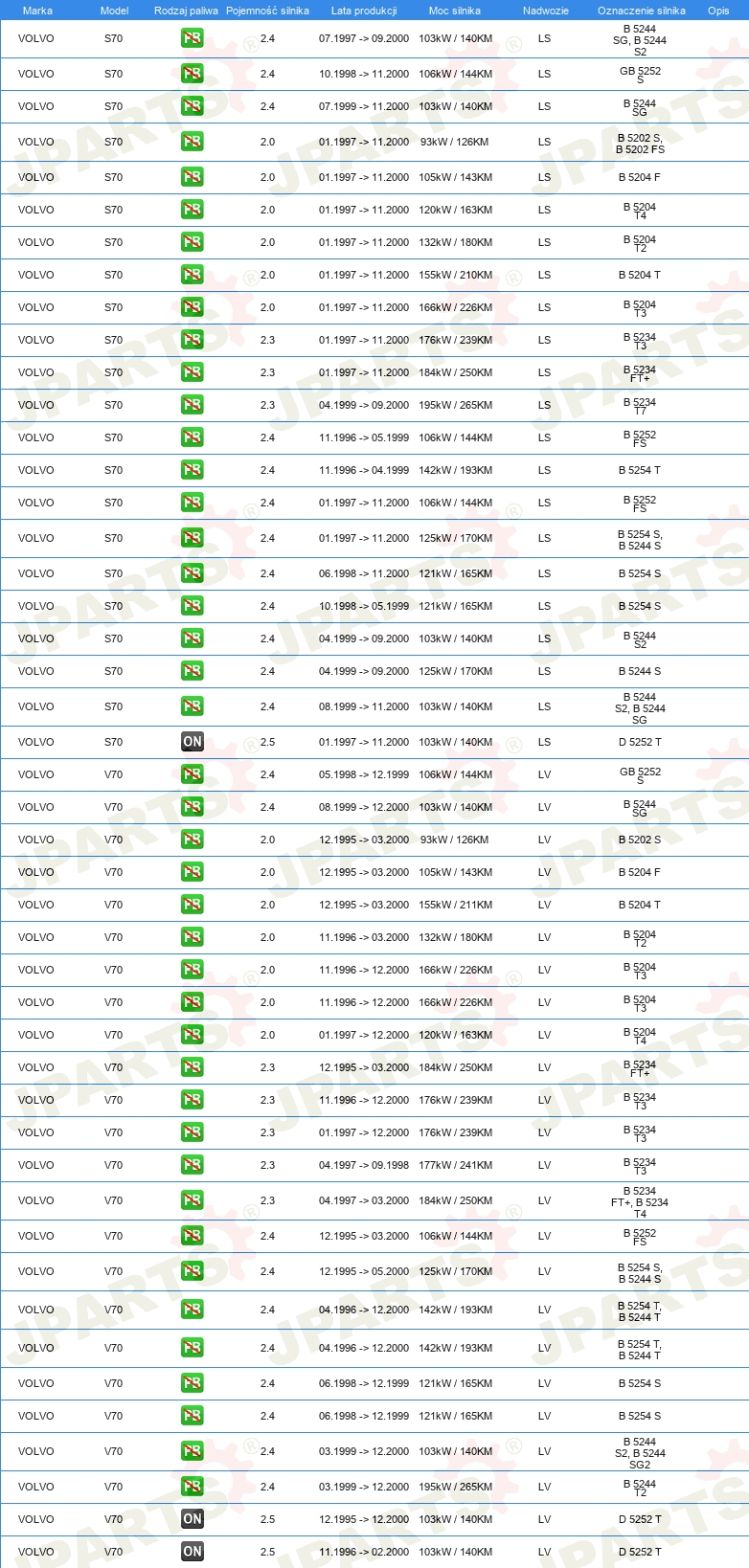This screenshot has width=749, height=1568.
Task: Click the date range 04.1997 -> 09.1998
Action: pos(364,1165)
